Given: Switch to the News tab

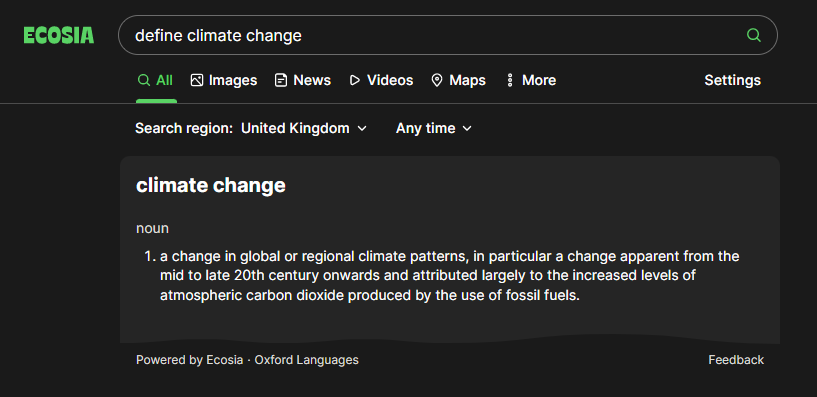Looking at the screenshot, I should [303, 80].
